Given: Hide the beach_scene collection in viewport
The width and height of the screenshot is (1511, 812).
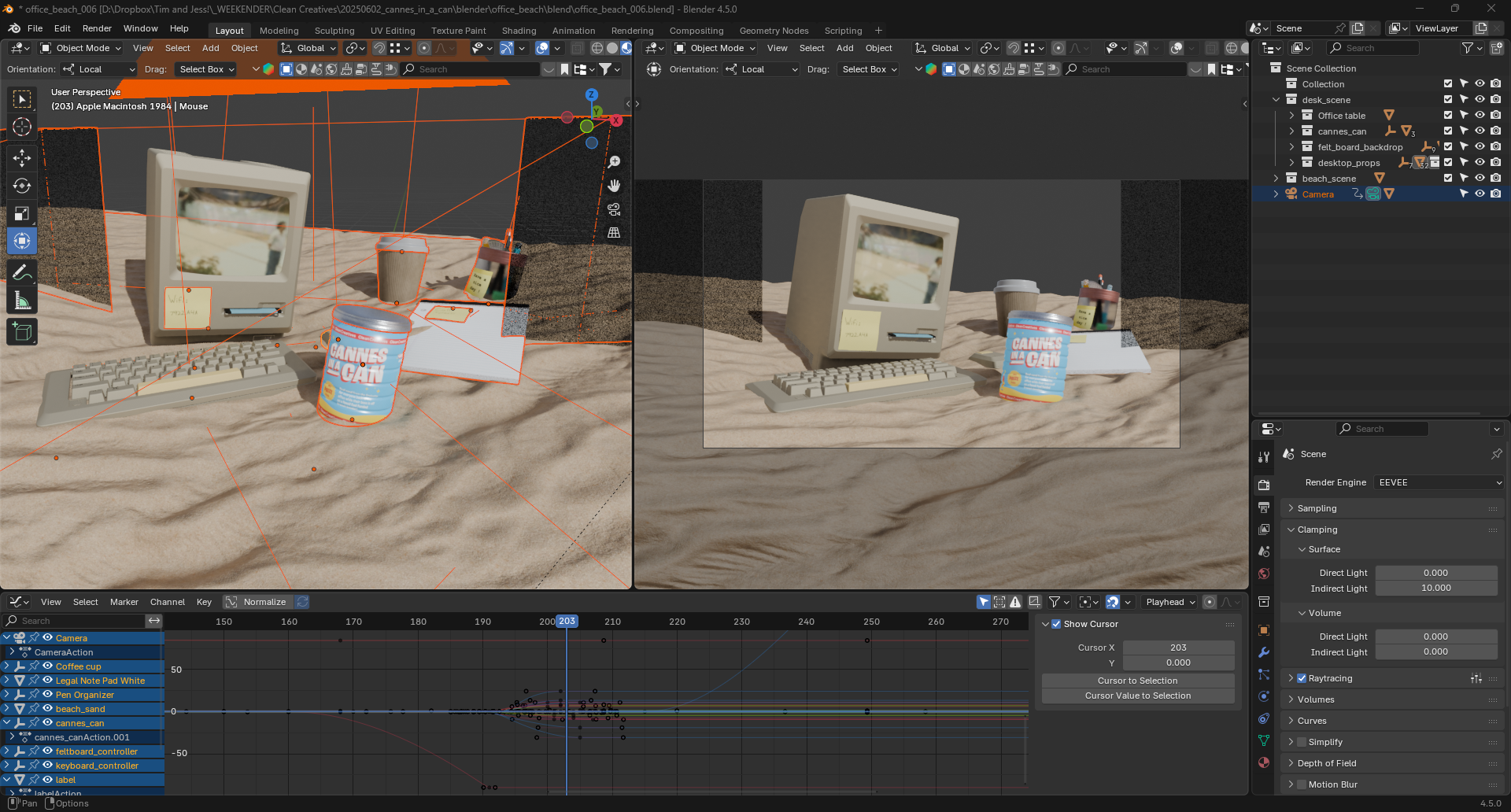Looking at the screenshot, I should [x=1480, y=178].
